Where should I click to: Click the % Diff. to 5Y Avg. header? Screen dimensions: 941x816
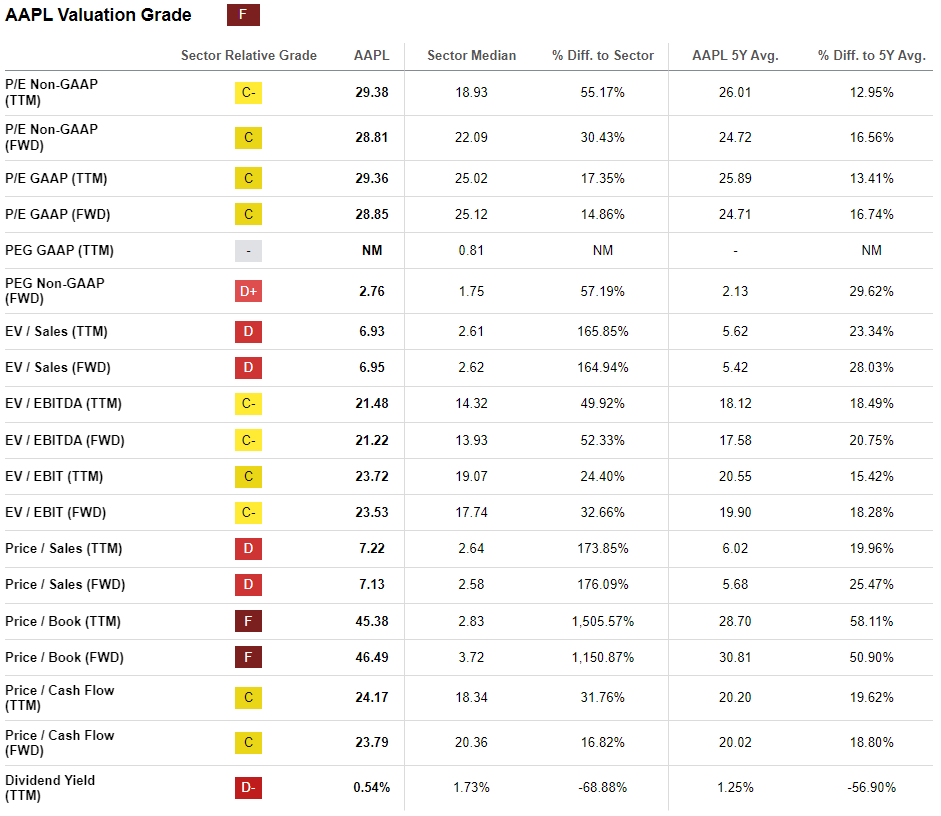click(871, 56)
